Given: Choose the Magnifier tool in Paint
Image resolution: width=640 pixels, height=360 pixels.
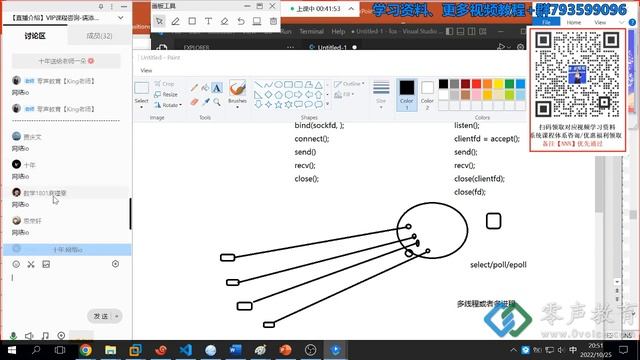Looking at the screenshot, I should coord(217,102).
